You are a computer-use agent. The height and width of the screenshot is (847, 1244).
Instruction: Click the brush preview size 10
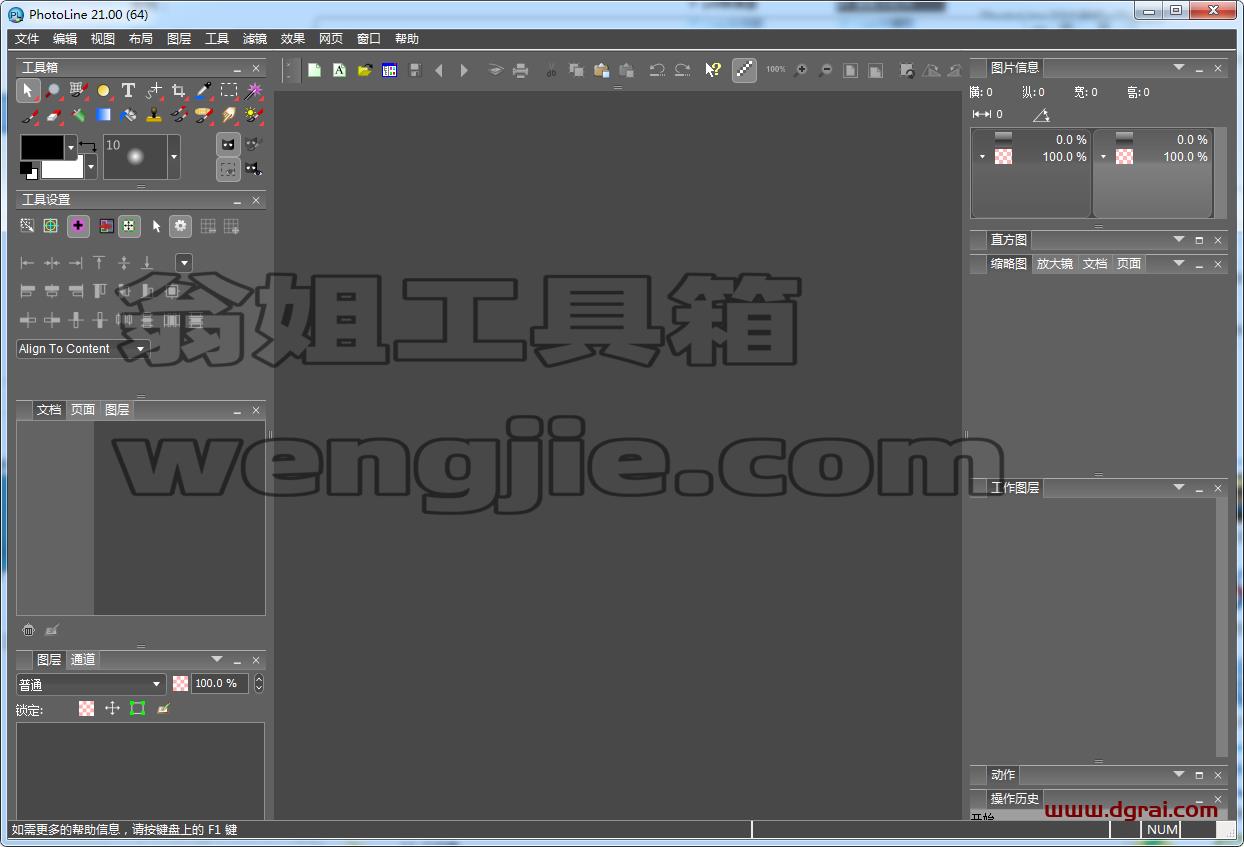(x=135, y=157)
